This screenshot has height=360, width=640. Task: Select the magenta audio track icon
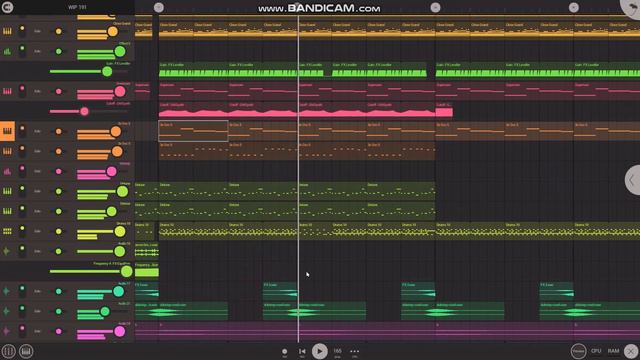(x=7, y=331)
